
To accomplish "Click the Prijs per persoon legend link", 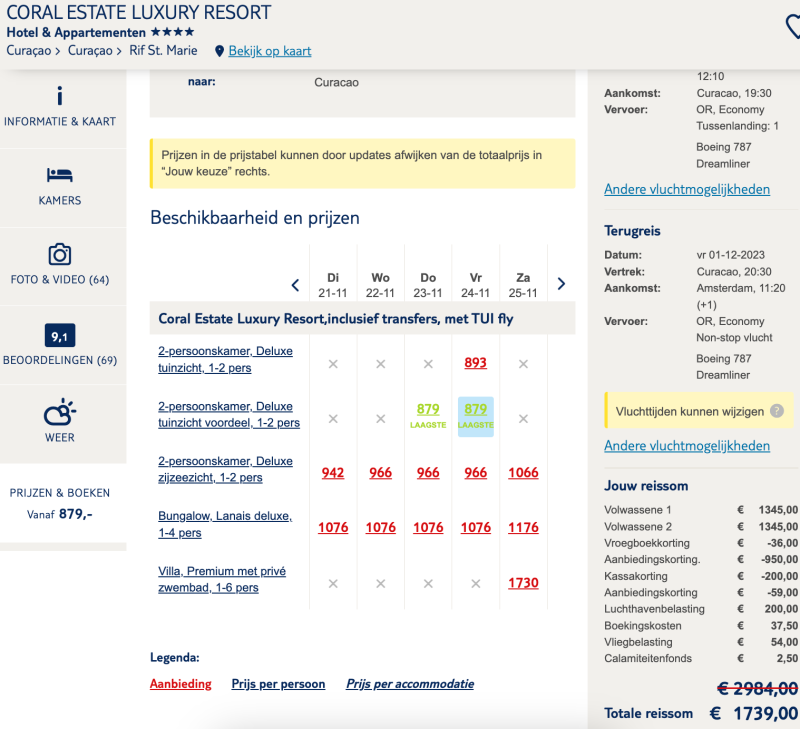I will (x=278, y=684).
